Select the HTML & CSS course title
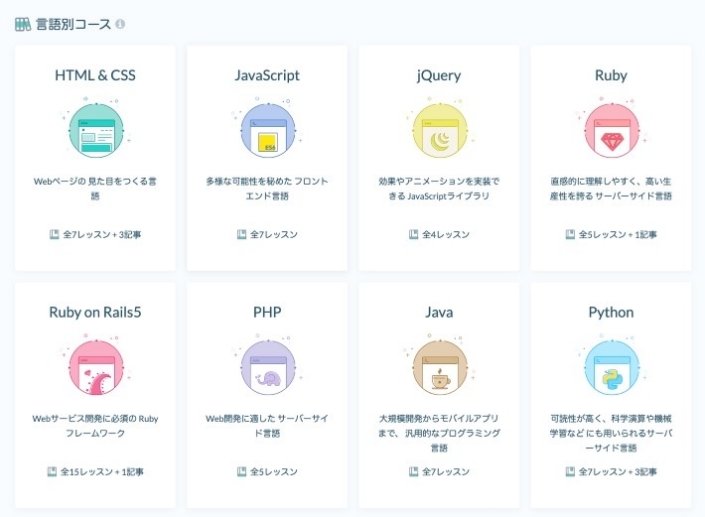The width and height of the screenshot is (705, 517). (95, 75)
